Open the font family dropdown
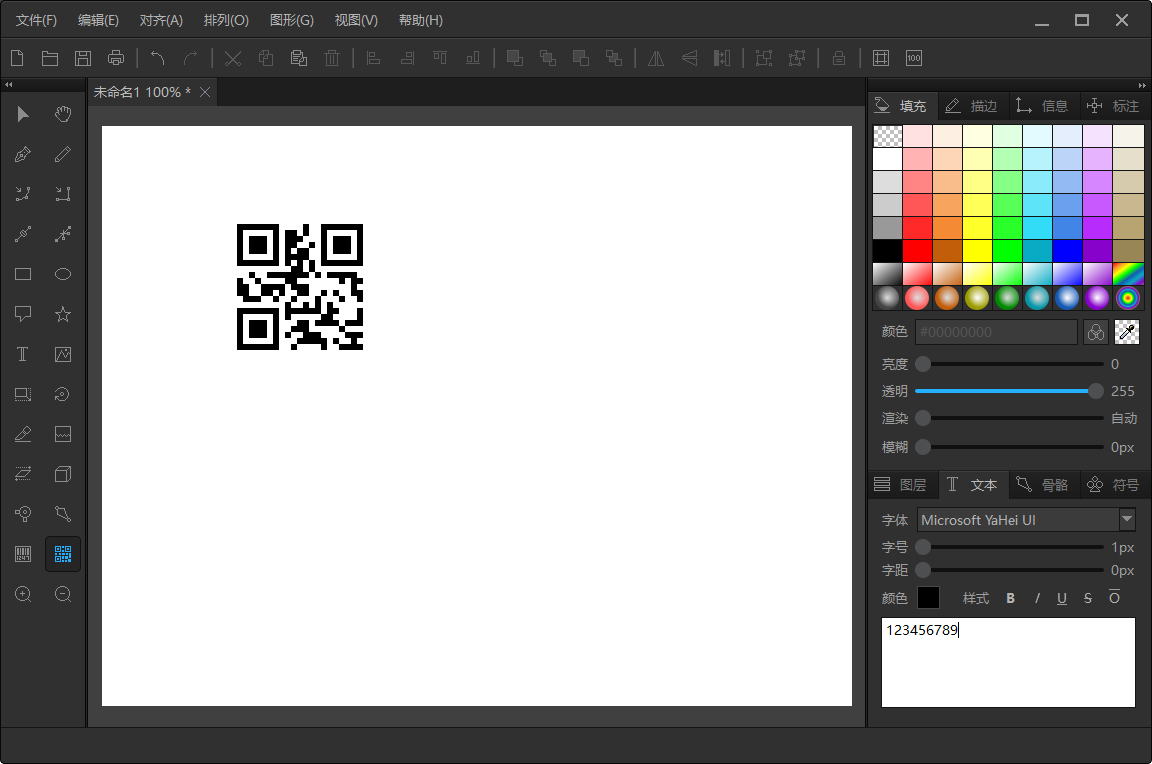Screen dimensions: 1152x764 coord(1127,519)
